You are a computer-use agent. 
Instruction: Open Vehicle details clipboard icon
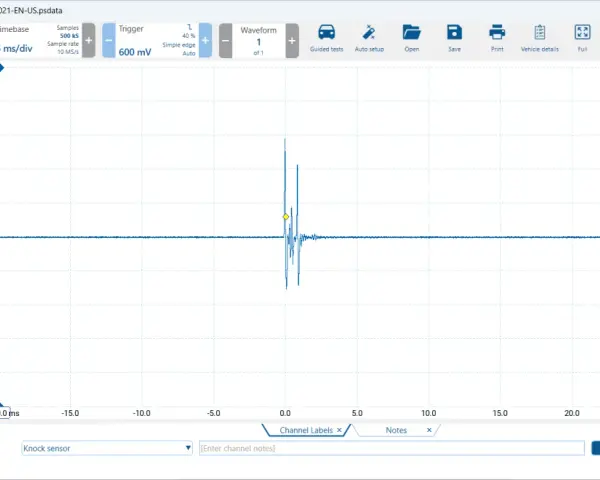(x=540, y=38)
